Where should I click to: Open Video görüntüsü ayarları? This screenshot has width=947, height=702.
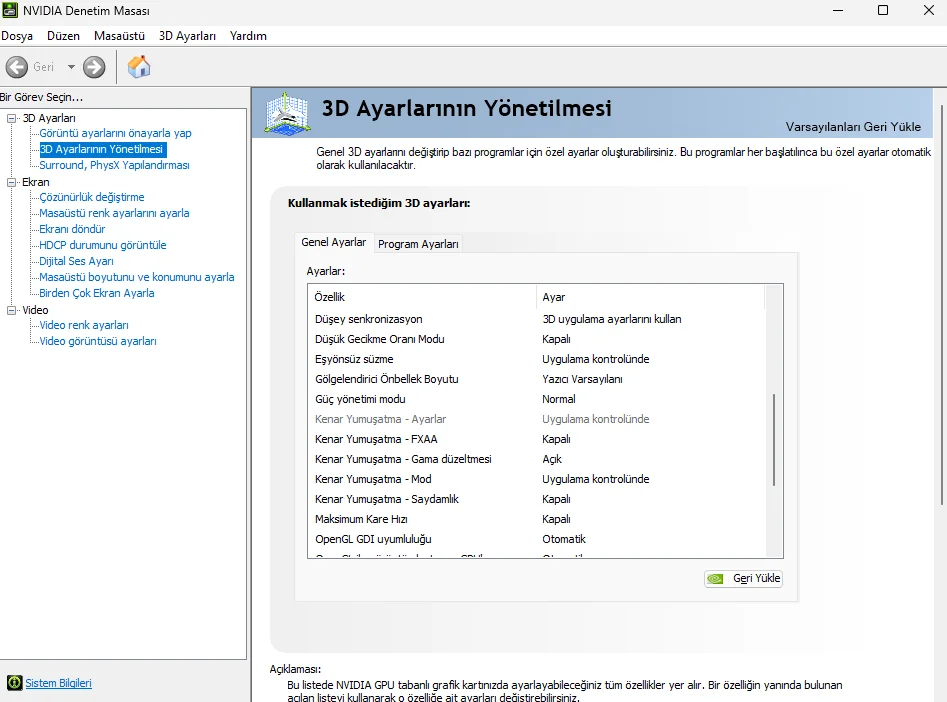tap(98, 341)
